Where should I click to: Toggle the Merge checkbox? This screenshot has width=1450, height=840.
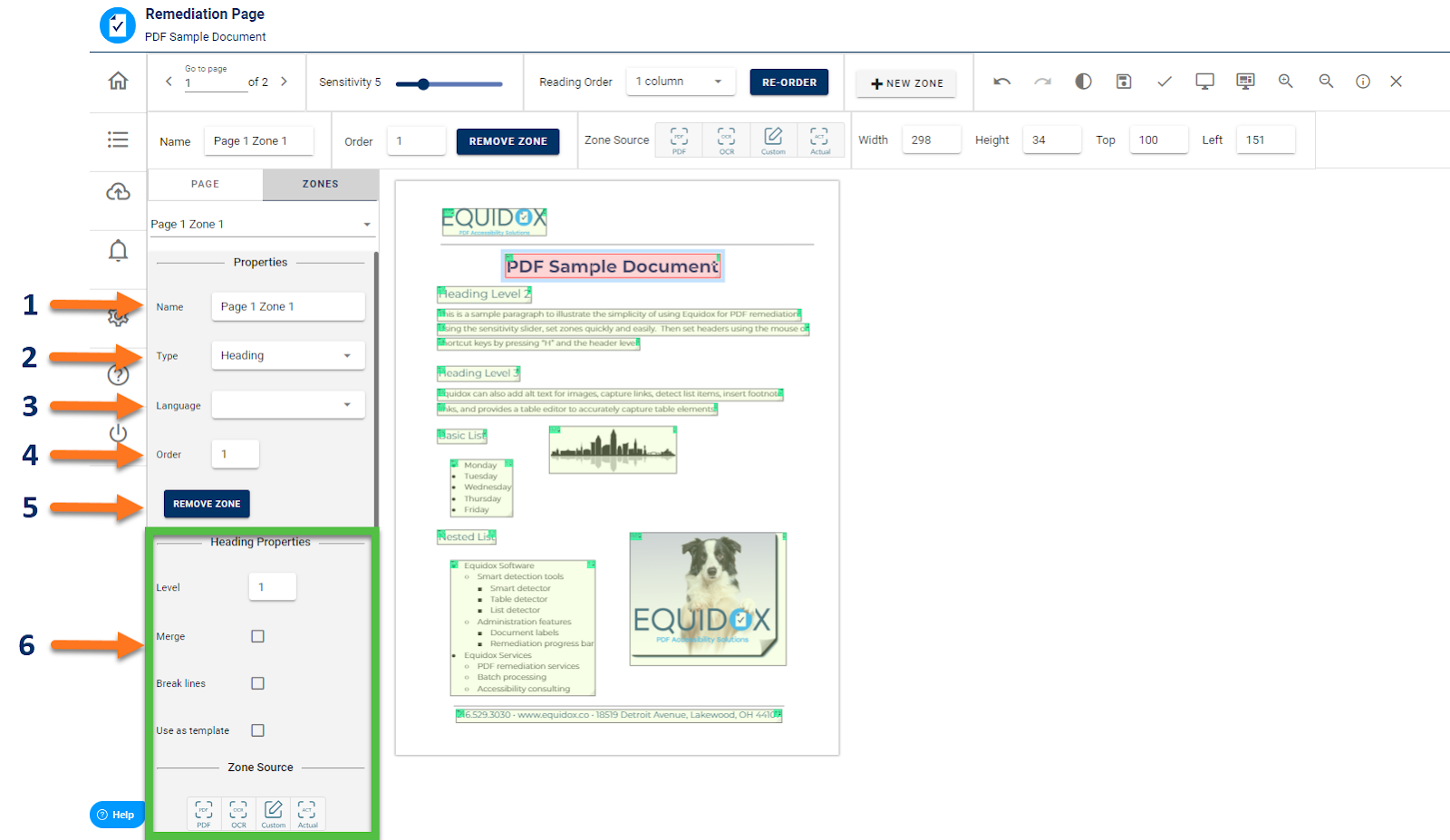(x=258, y=636)
